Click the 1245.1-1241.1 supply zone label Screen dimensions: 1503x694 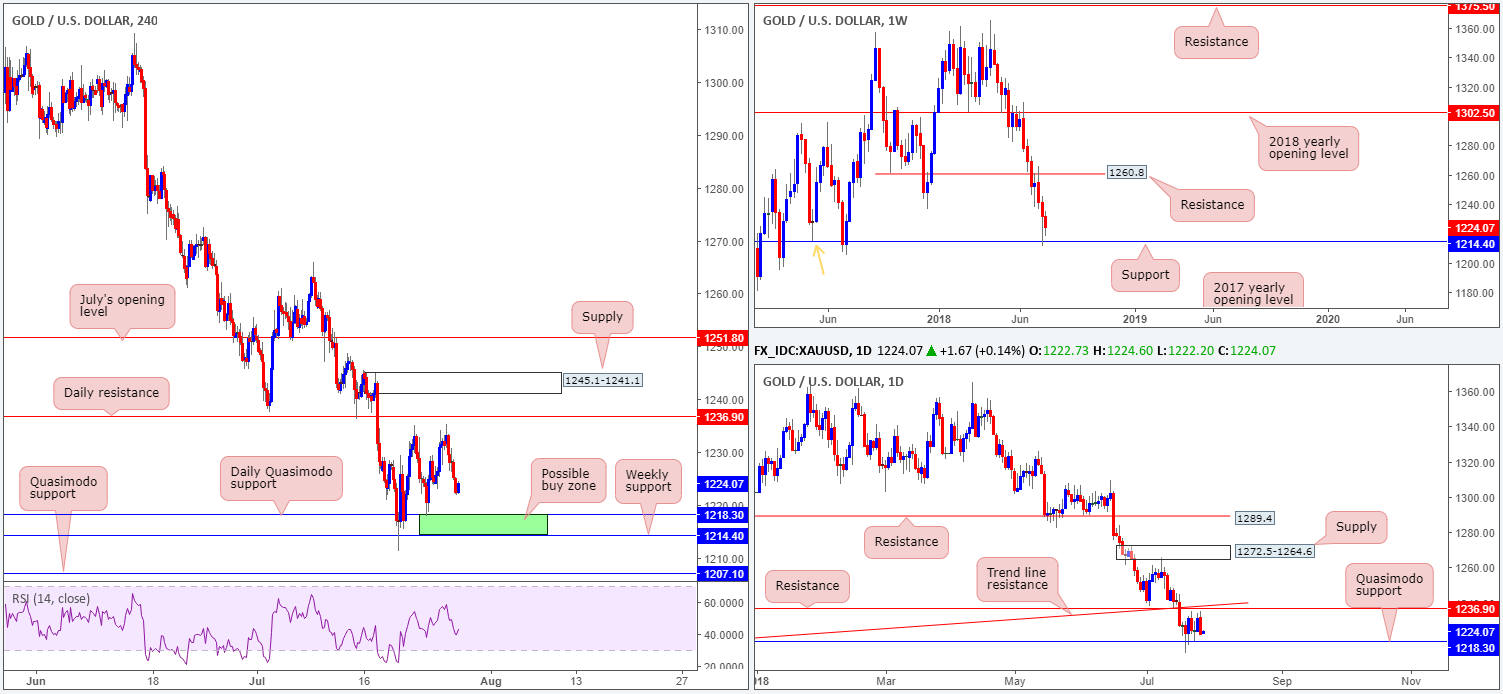pyautogui.click(x=601, y=380)
